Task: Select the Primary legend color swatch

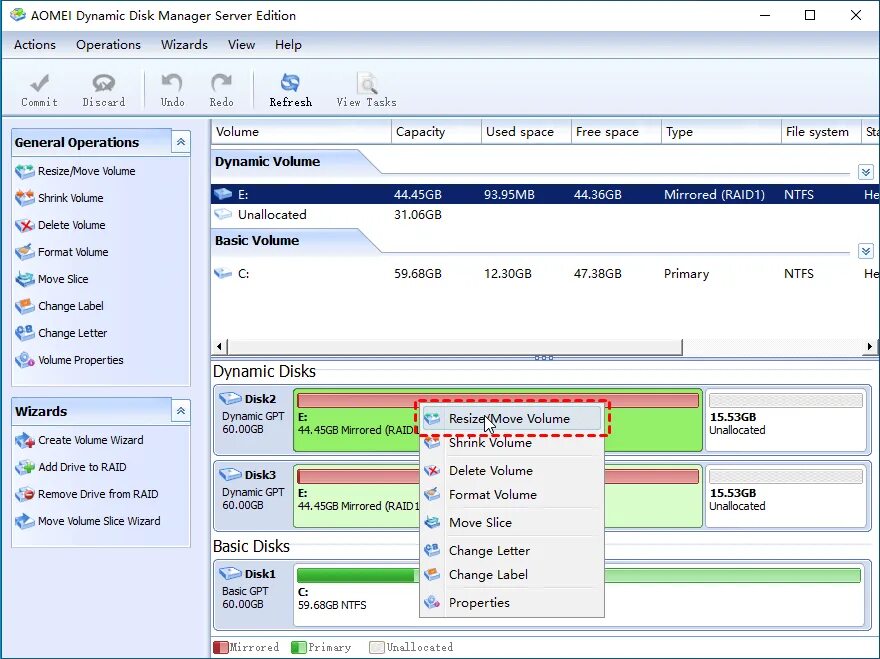Action: (299, 647)
